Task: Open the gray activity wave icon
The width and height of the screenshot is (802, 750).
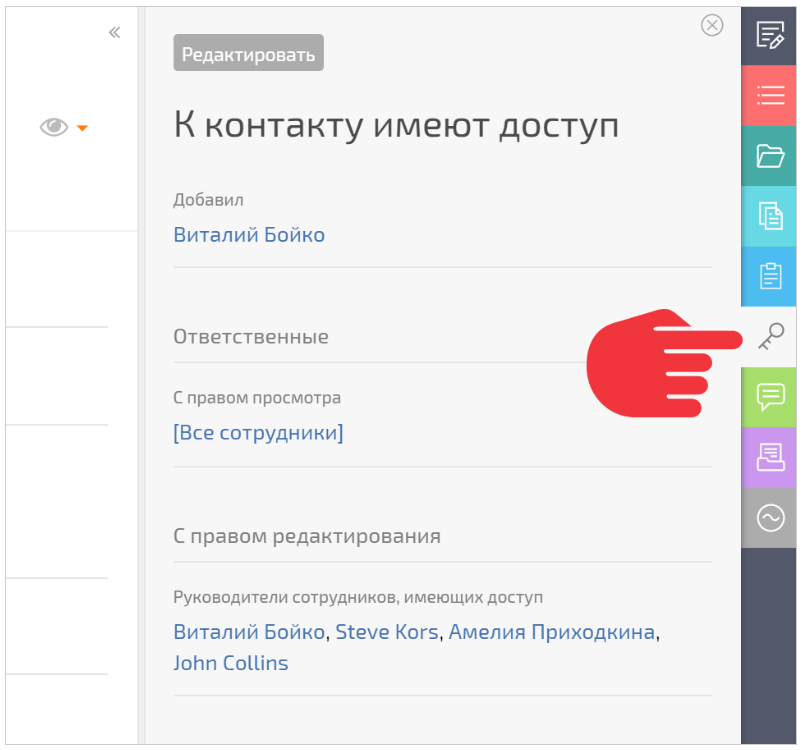Action: pyautogui.click(x=770, y=517)
